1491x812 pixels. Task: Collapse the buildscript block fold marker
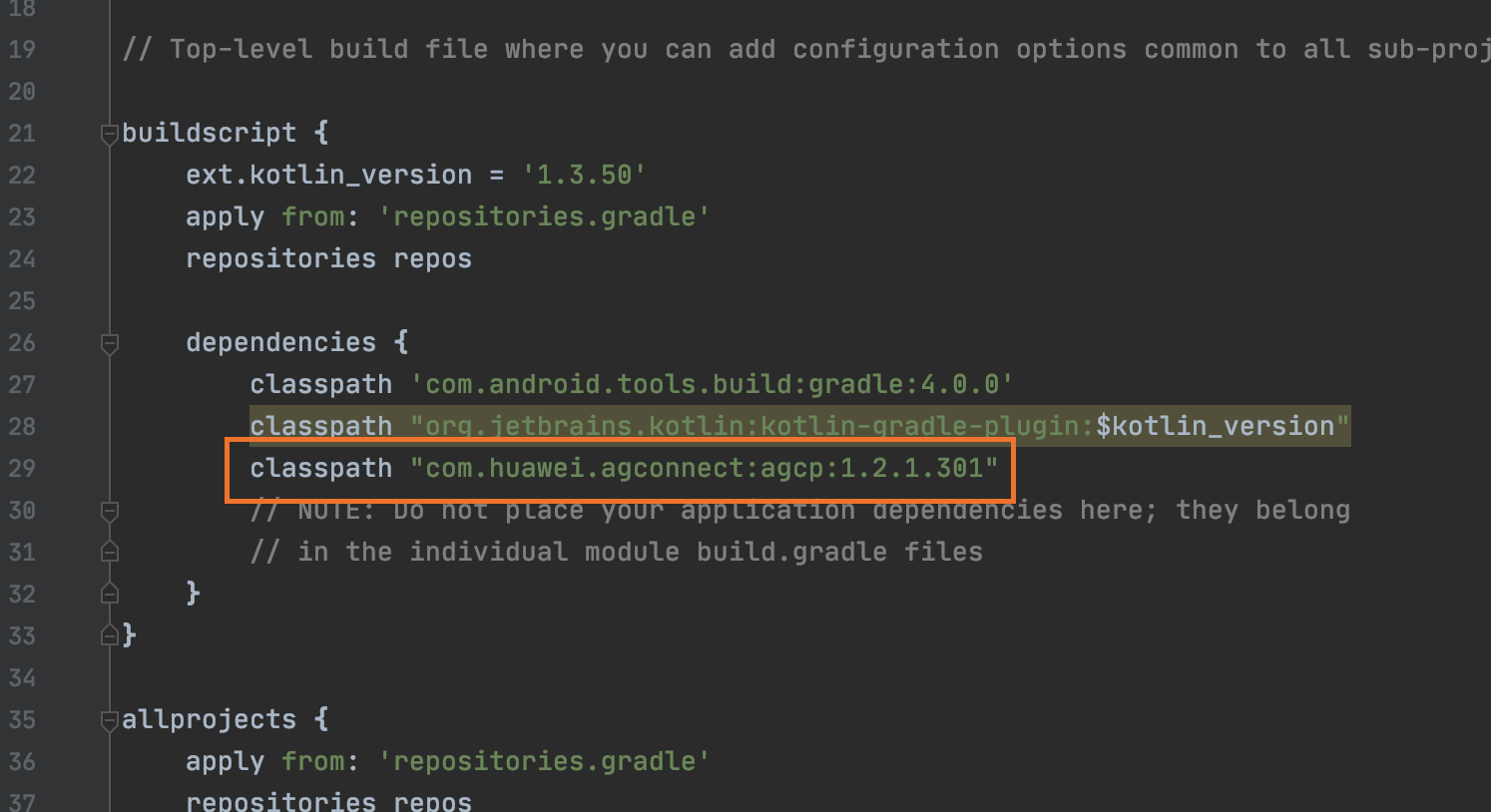(110, 134)
